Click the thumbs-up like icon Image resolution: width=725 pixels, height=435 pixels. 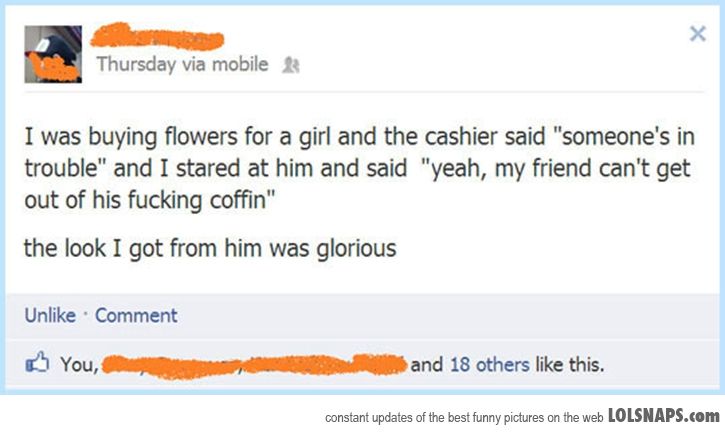(38, 364)
